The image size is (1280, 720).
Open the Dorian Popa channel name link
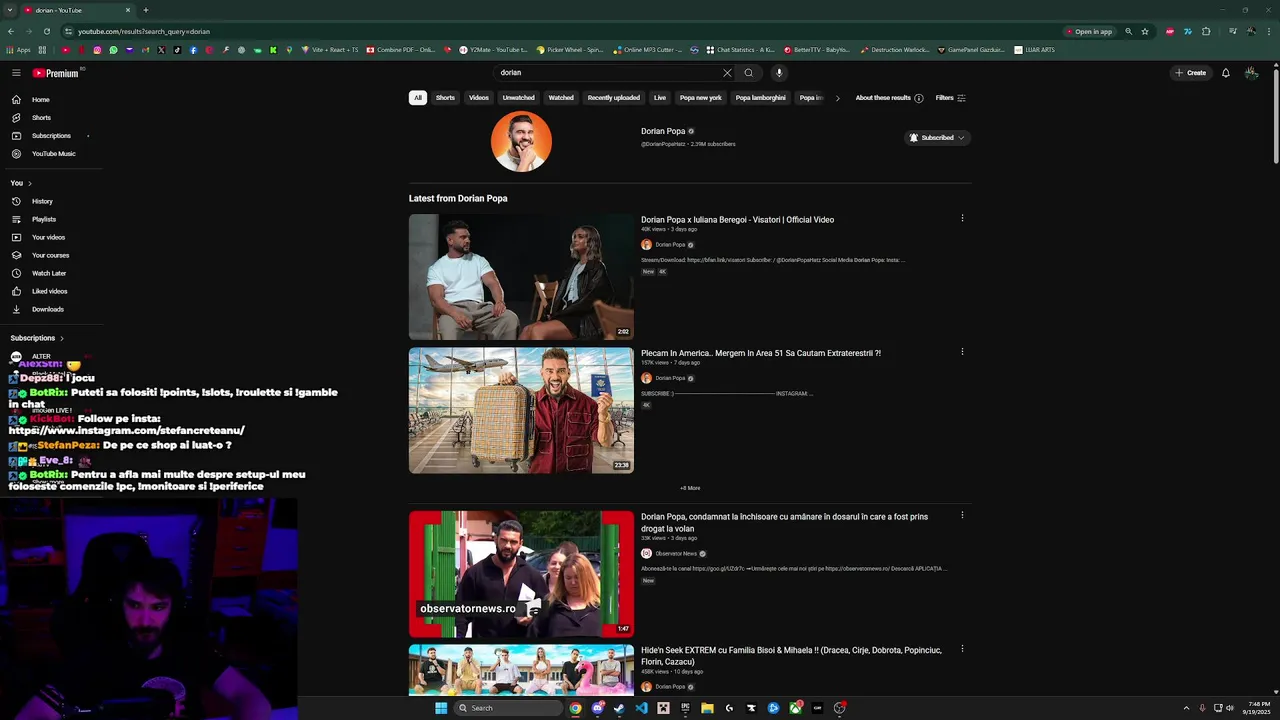click(663, 131)
